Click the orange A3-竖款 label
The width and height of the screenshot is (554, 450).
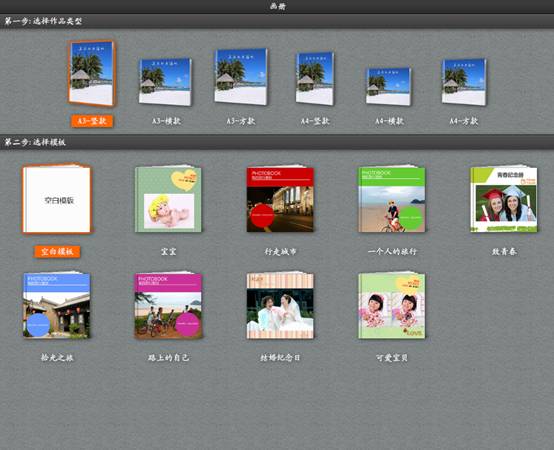coord(92,121)
